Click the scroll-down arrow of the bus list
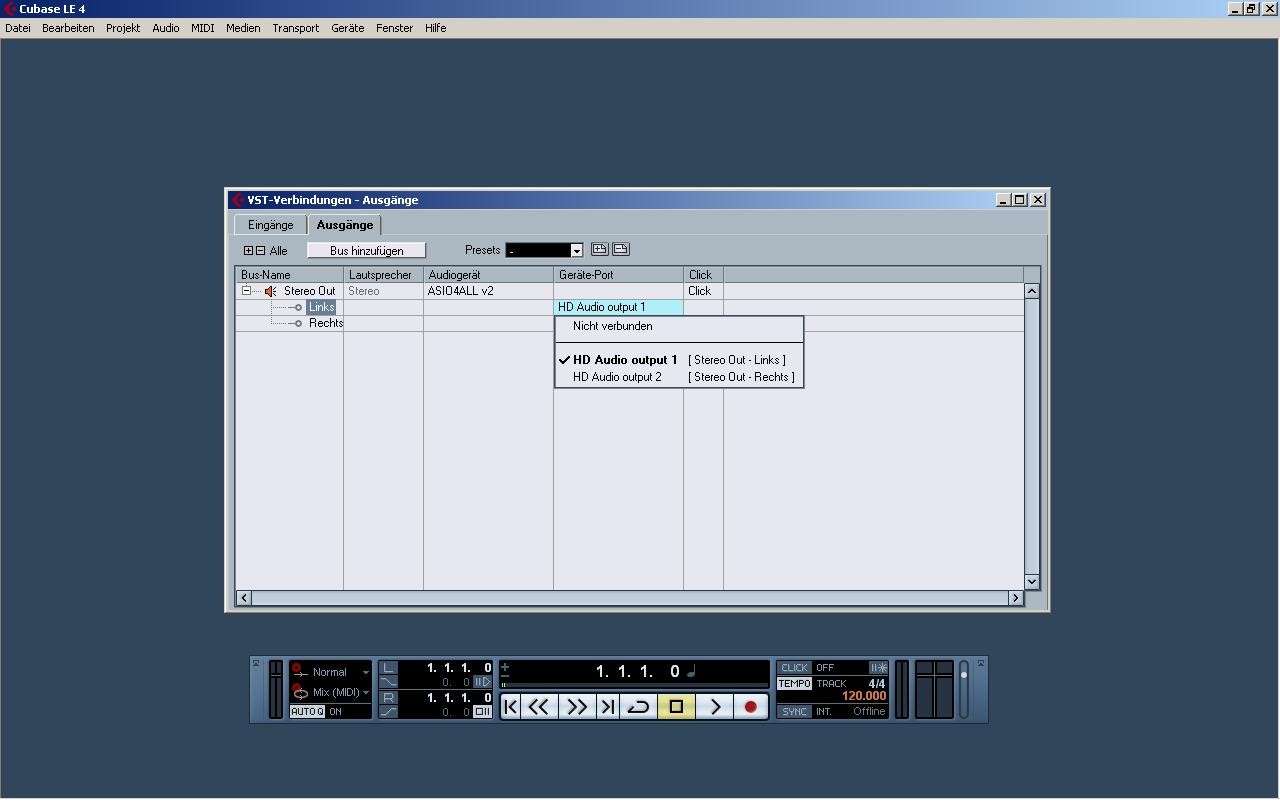1280x802 pixels. point(1032,582)
